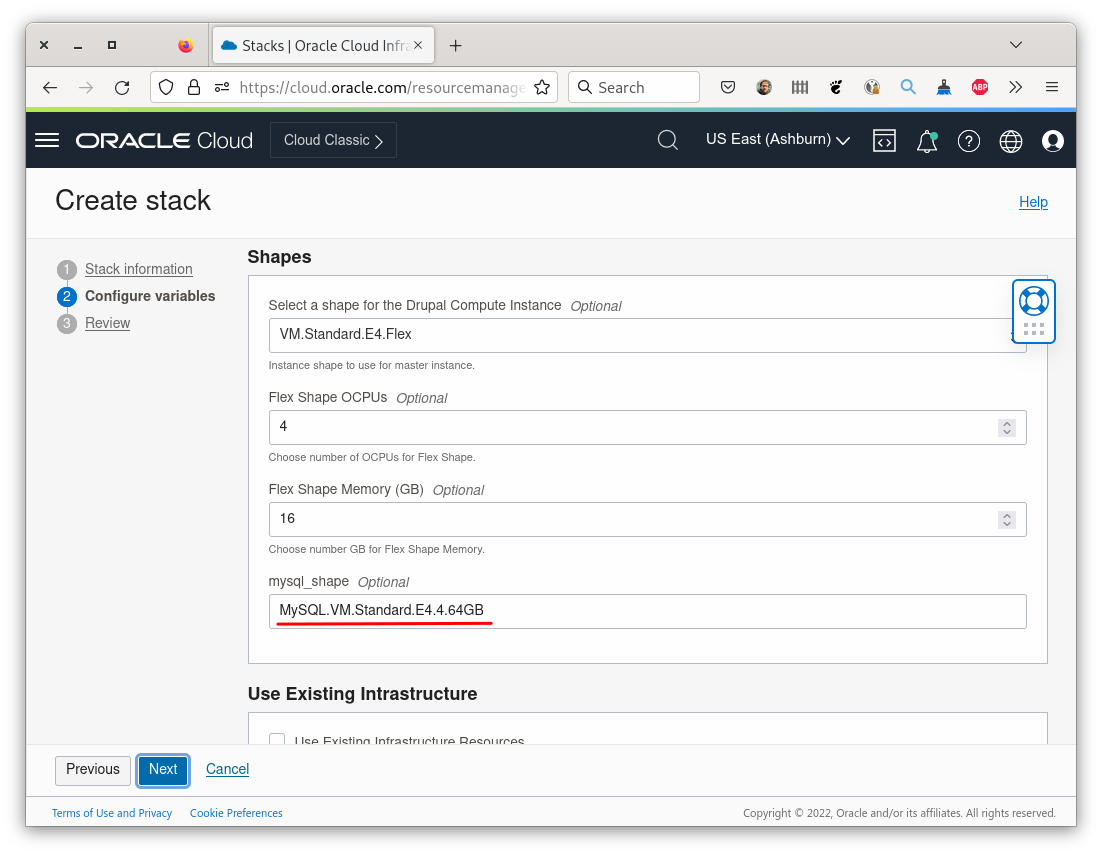The width and height of the screenshot is (1102, 855).
Task: Change language using the globe icon
Action: tap(1010, 141)
